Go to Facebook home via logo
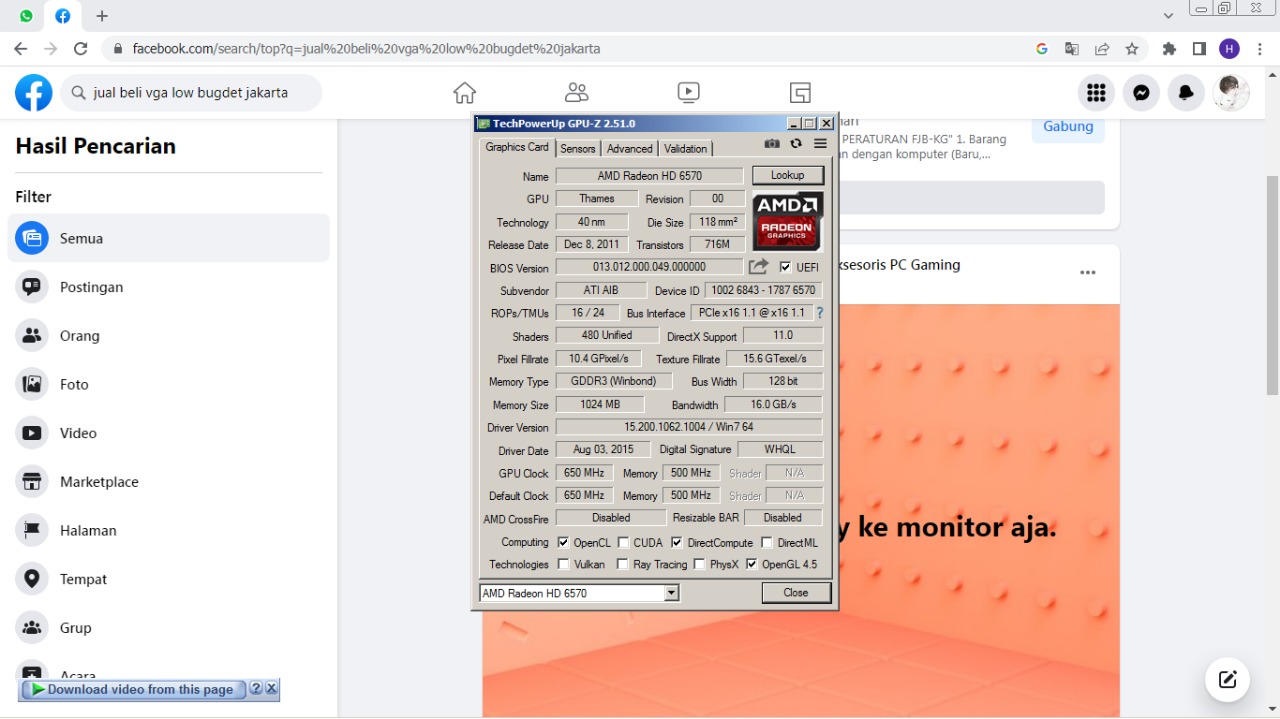The image size is (1280, 719). (x=34, y=93)
